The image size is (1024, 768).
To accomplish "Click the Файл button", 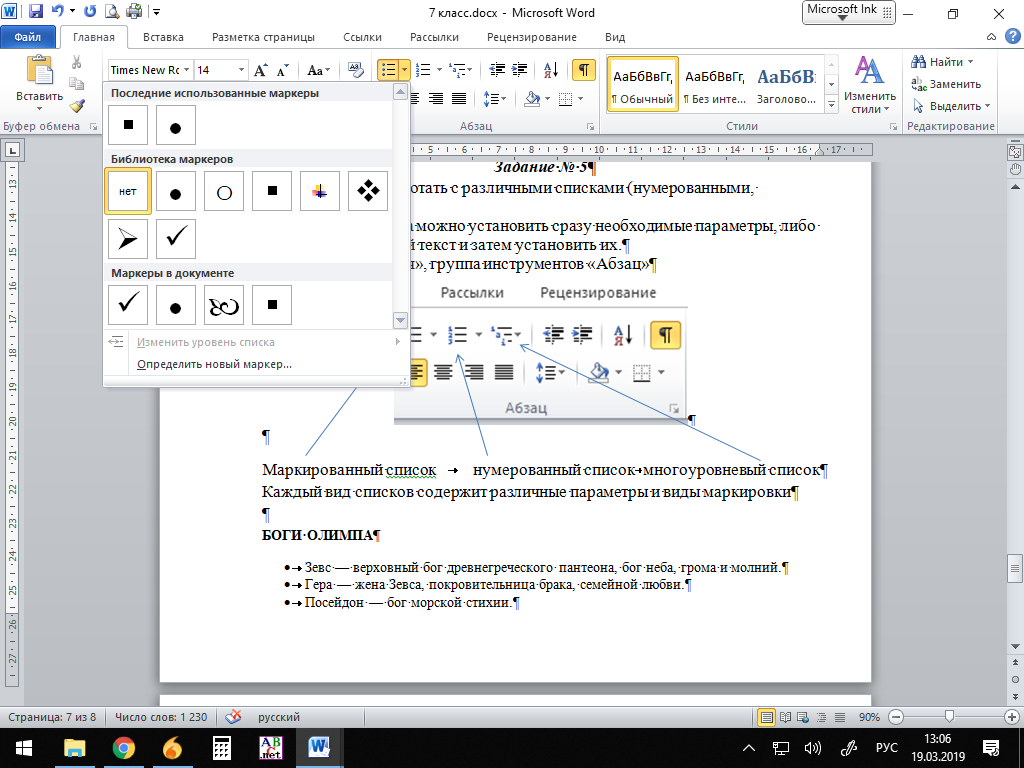I will pos(28,37).
